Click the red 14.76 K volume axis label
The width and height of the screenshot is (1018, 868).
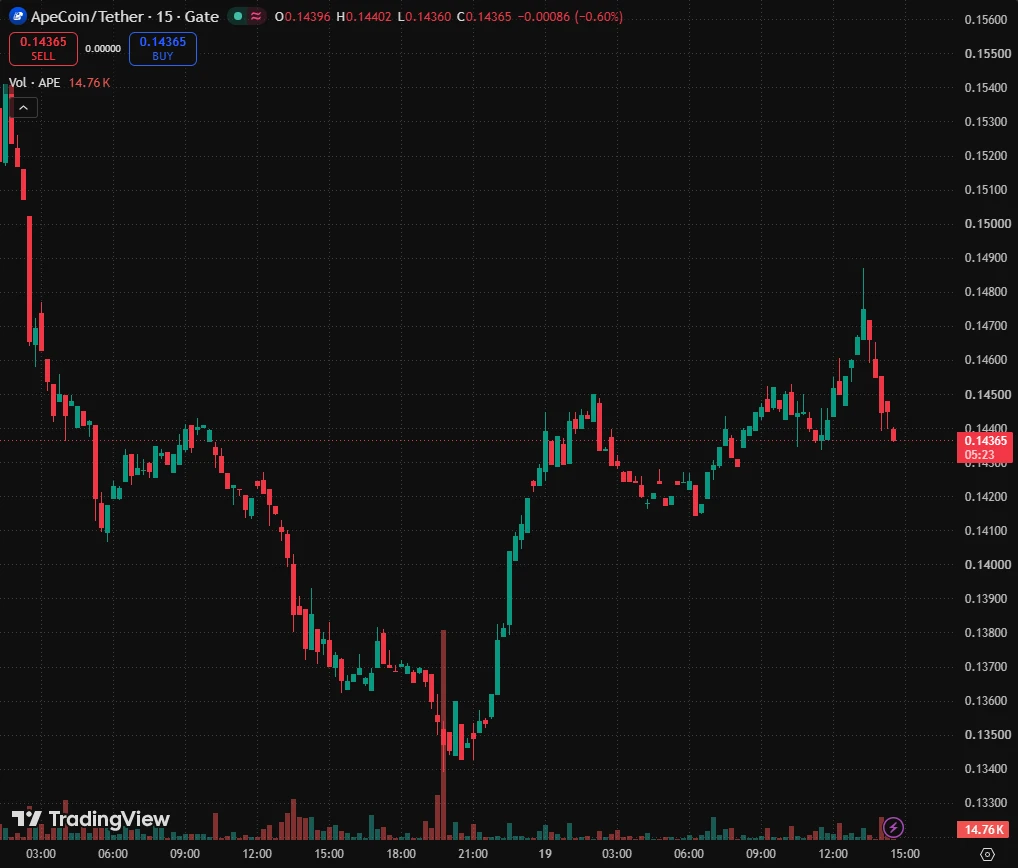tap(984, 829)
